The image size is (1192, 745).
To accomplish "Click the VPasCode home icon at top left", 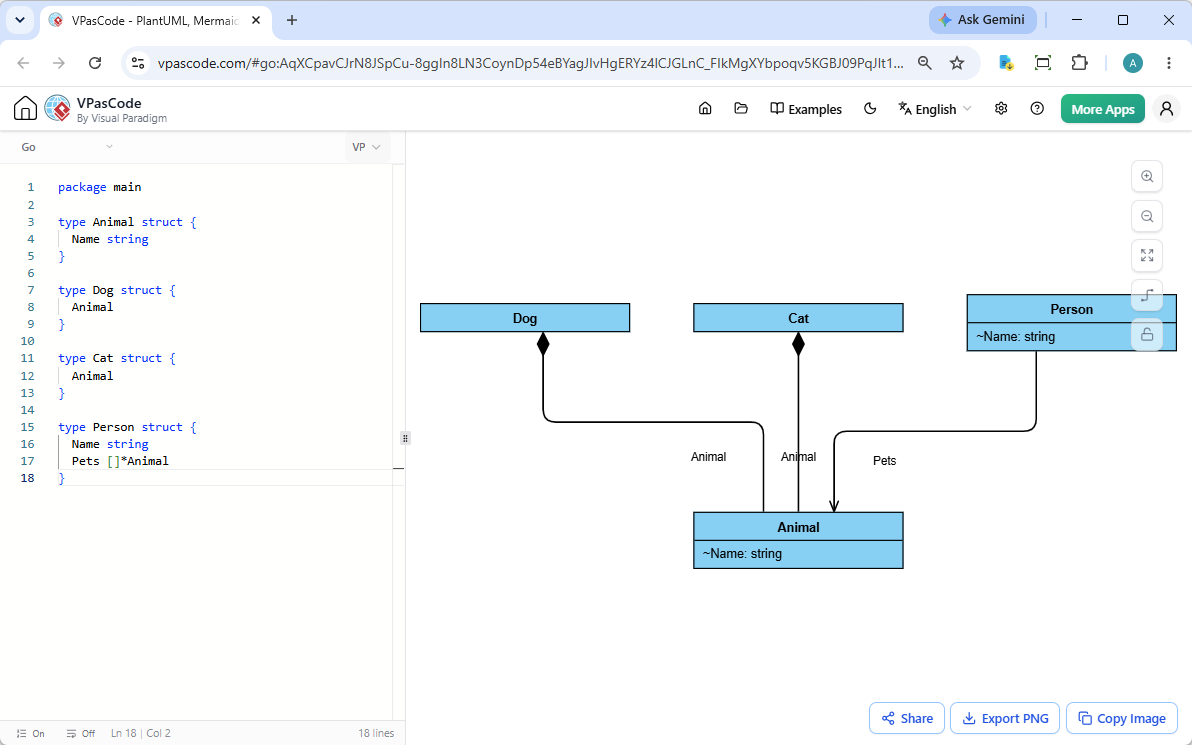I will [25, 109].
